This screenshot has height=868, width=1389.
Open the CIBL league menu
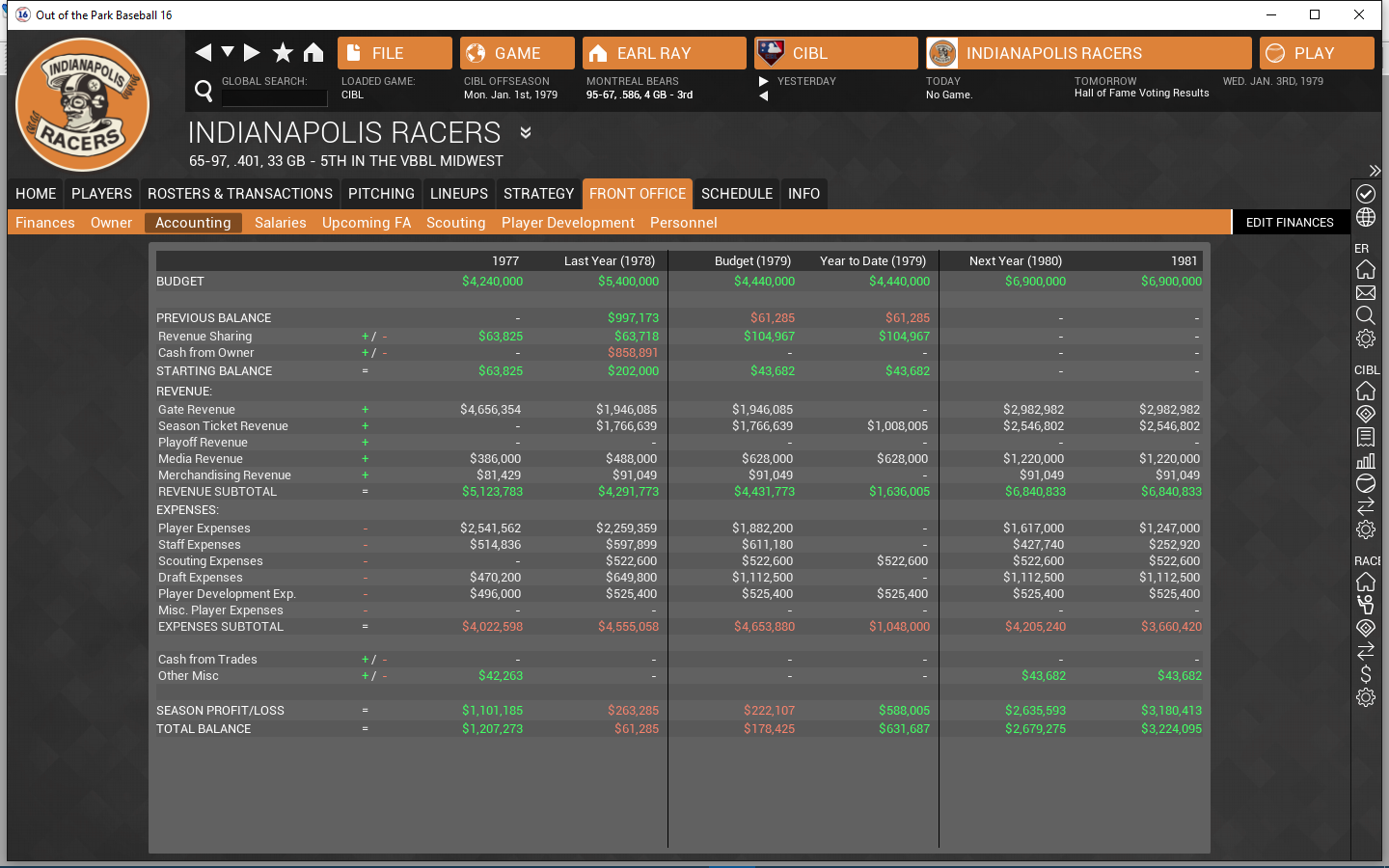836,53
